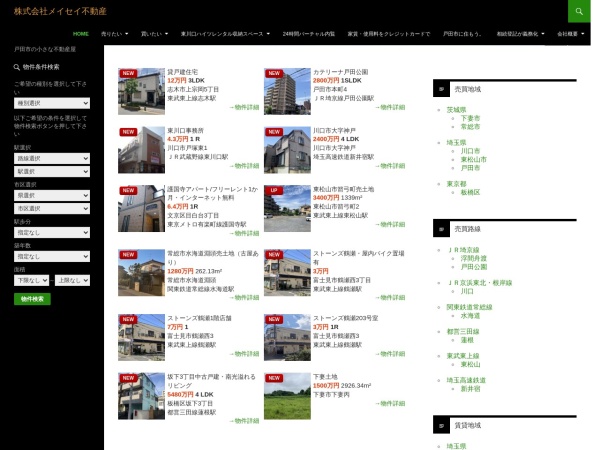Open the 坂下3丁目中古戸建 thumbnail
The width and height of the screenshot is (600, 450).
pos(141,396)
